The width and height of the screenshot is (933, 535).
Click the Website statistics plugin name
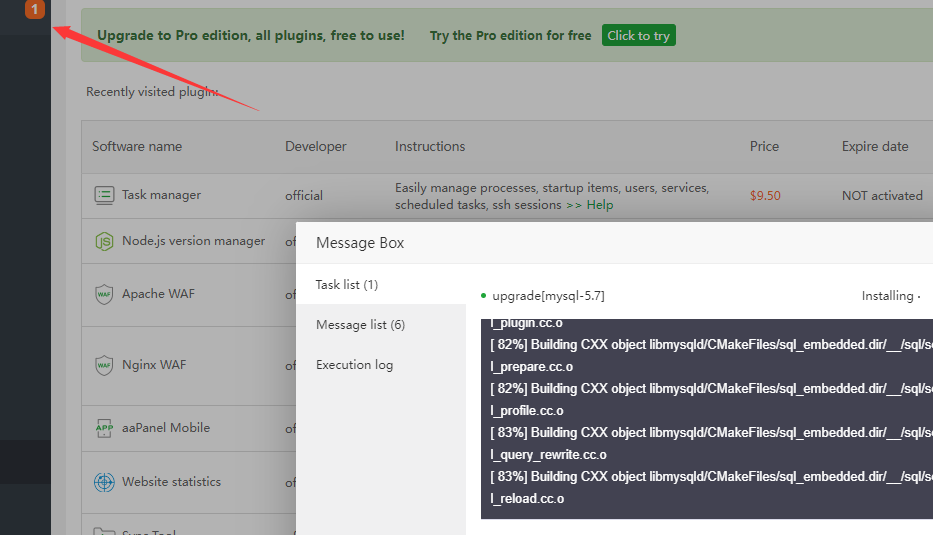point(171,482)
